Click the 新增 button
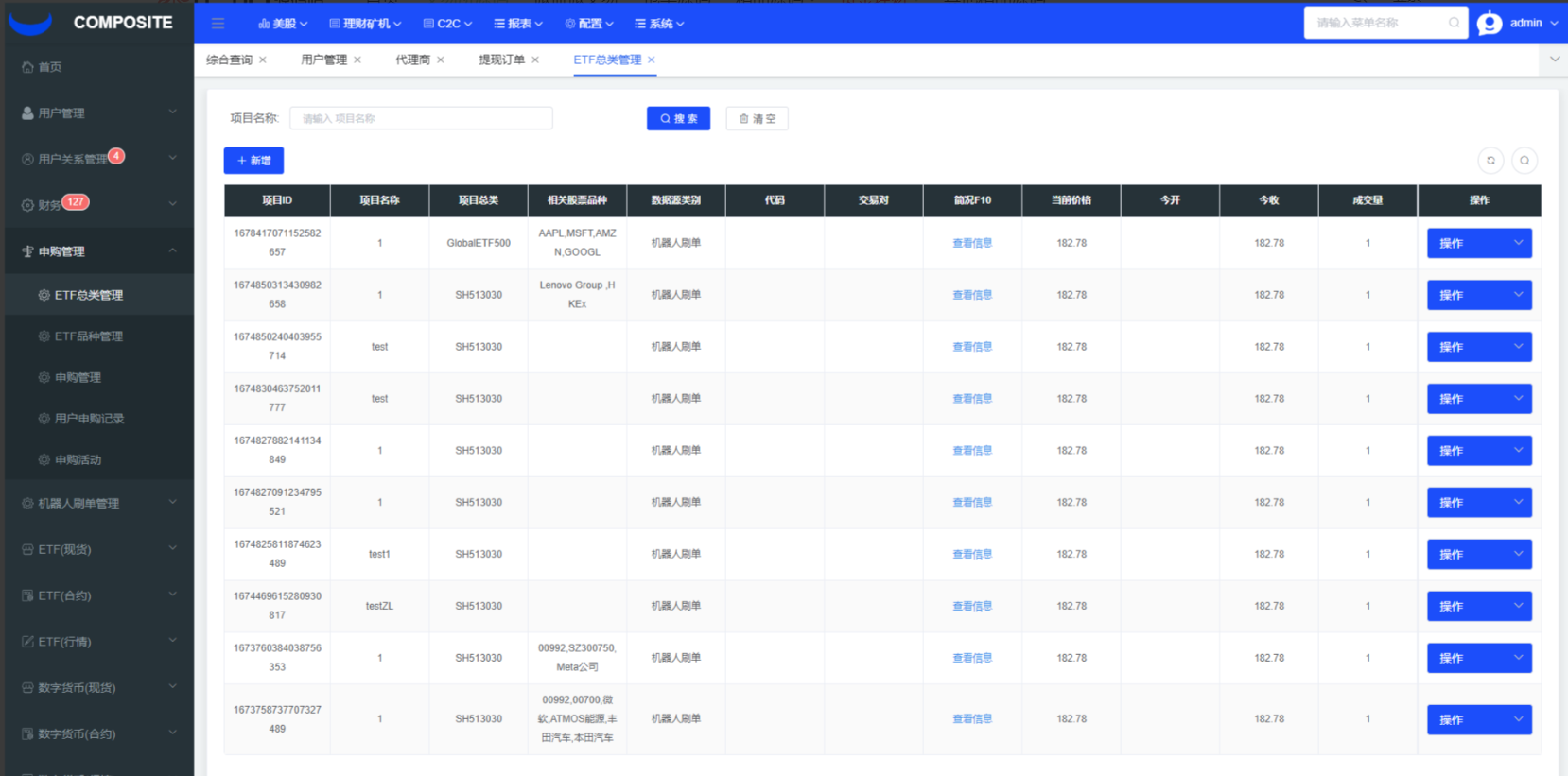 253,161
